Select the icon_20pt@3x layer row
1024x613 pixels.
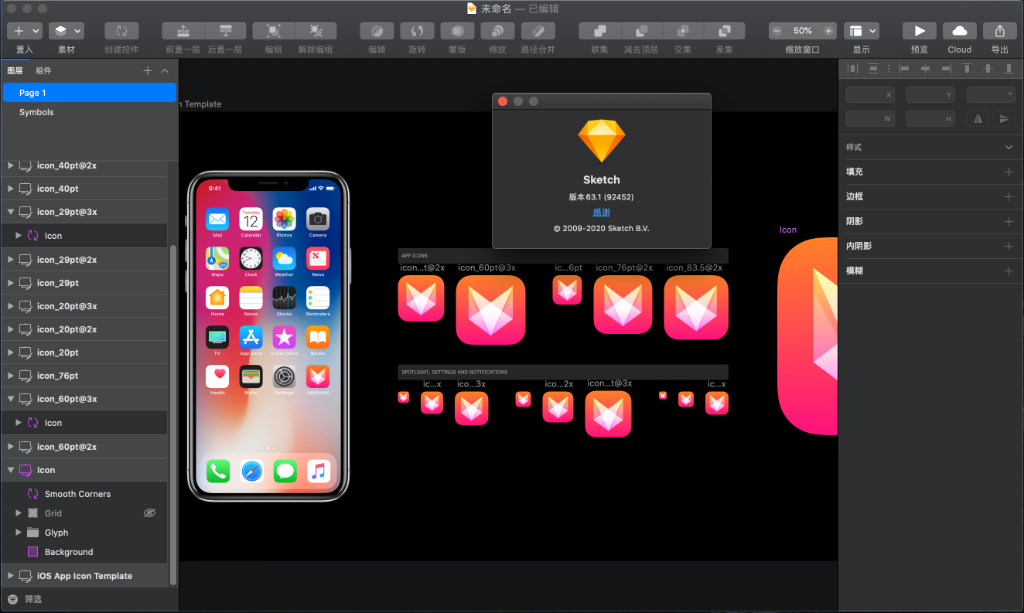84,306
